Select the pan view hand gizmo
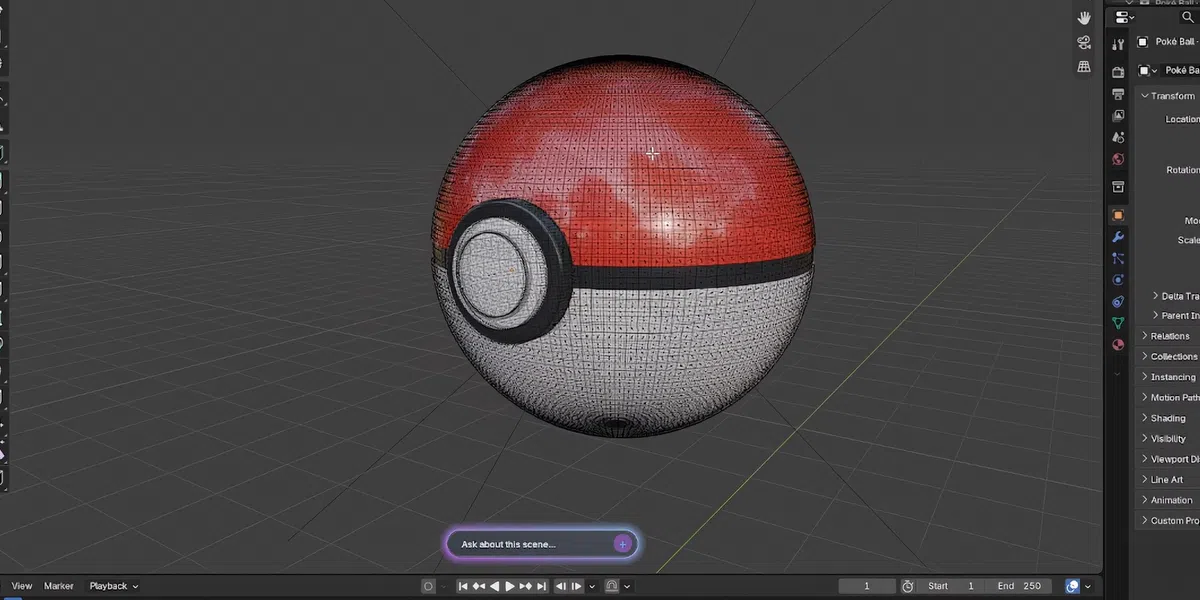This screenshot has width=1200, height=600. (x=1084, y=17)
